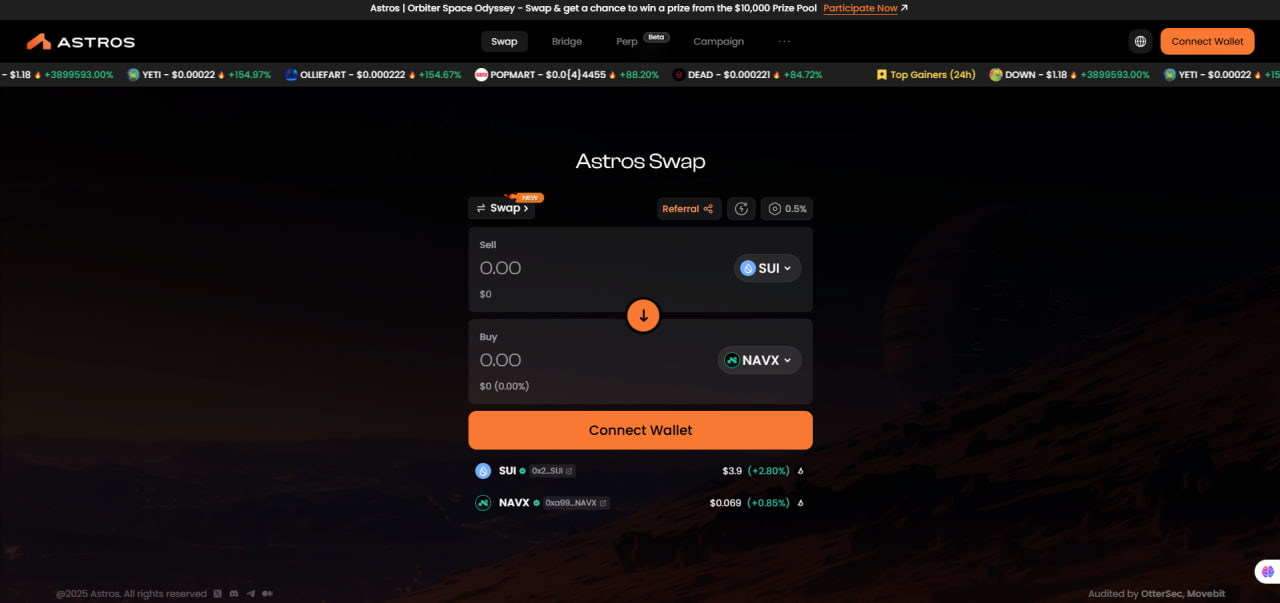Follow the Participate Now link
The height and width of the screenshot is (603, 1280).
tap(860, 8)
